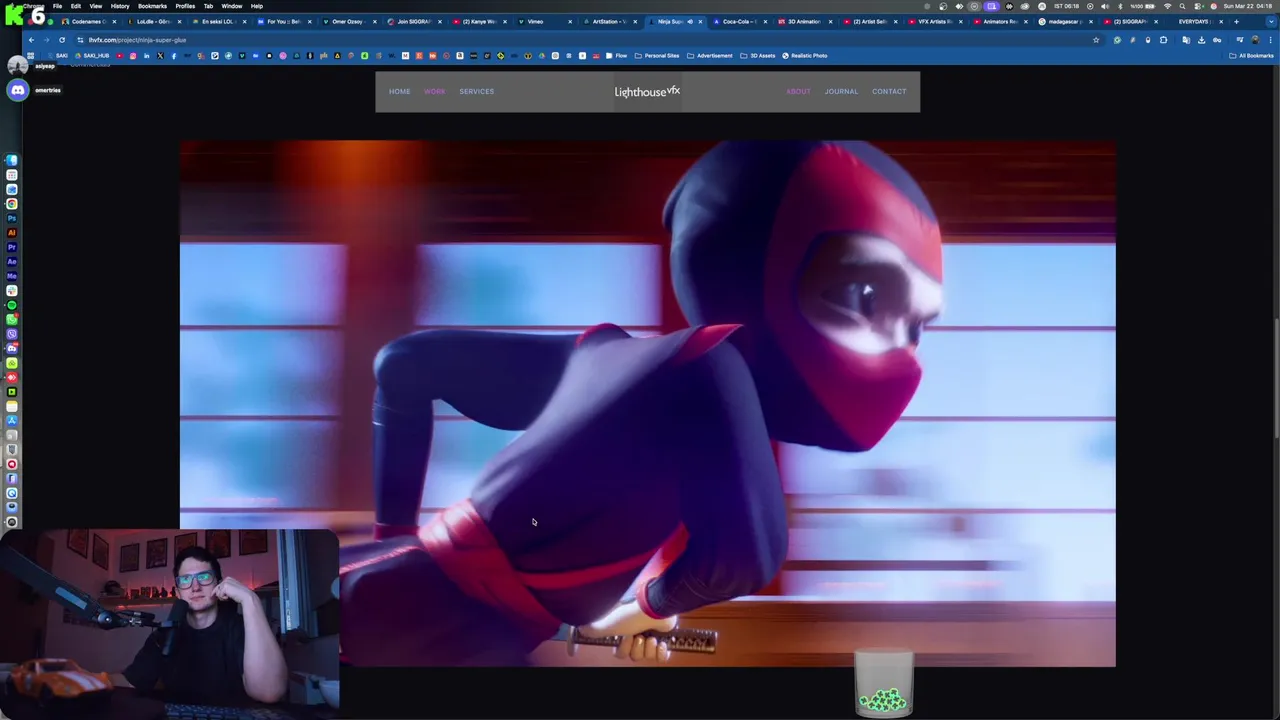The width and height of the screenshot is (1280, 720).
Task: Open Media Encoder from the dock
Action: 12,275
